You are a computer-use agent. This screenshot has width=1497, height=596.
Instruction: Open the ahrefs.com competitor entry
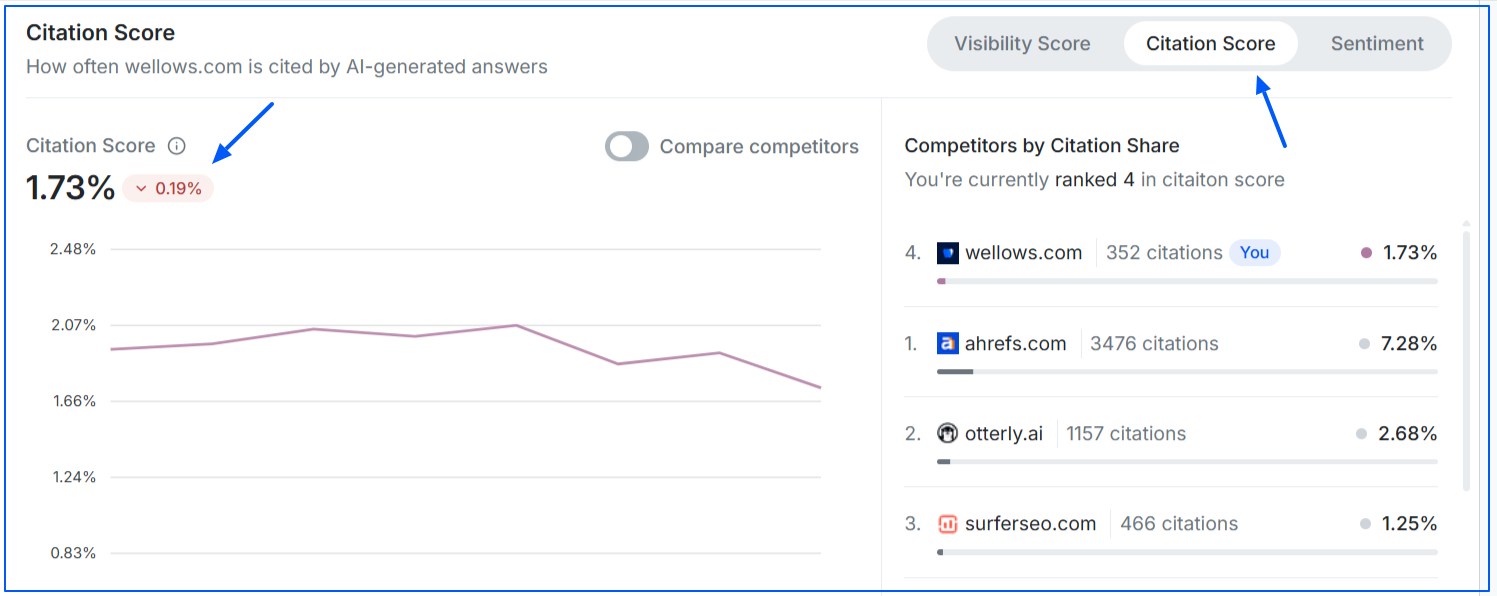[x=1015, y=344]
